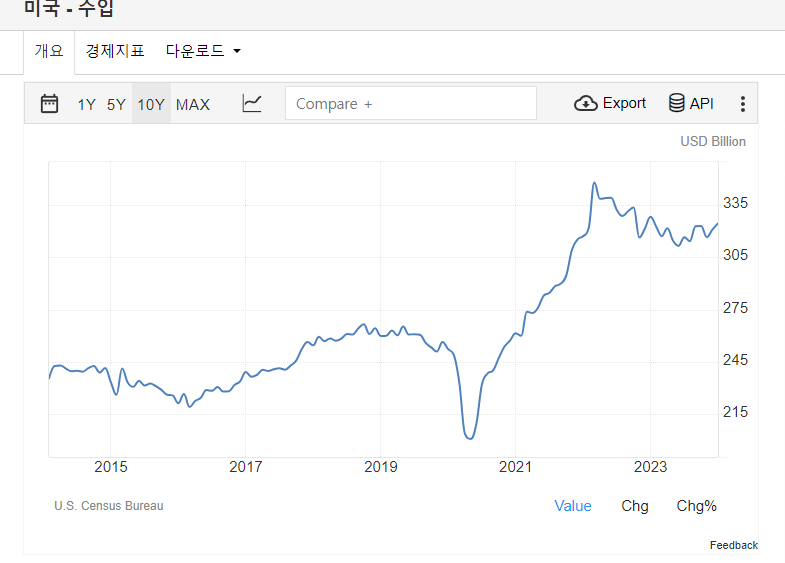Image resolution: width=785 pixels, height=563 pixels.
Task: Change chart type via line chart icon
Action: click(252, 104)
